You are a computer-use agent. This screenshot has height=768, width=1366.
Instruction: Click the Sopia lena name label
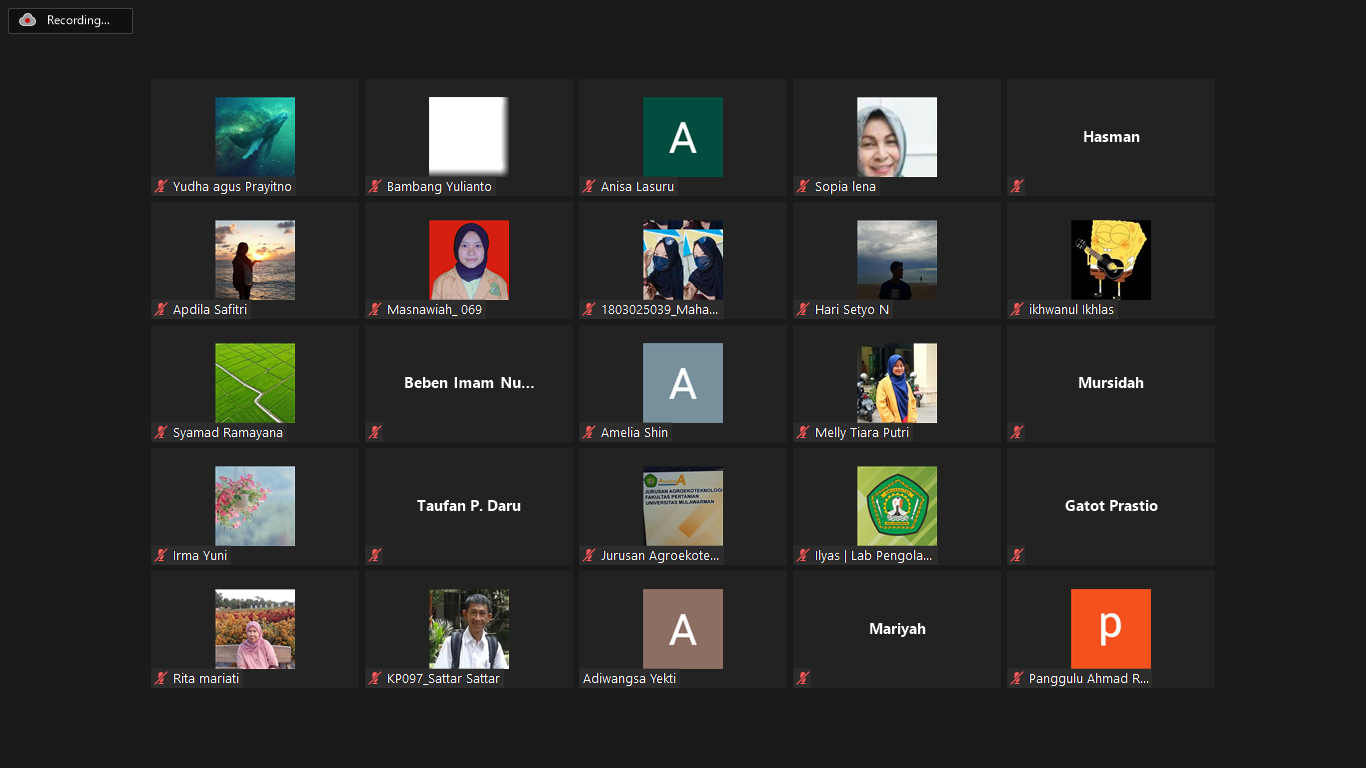[845, 186]
